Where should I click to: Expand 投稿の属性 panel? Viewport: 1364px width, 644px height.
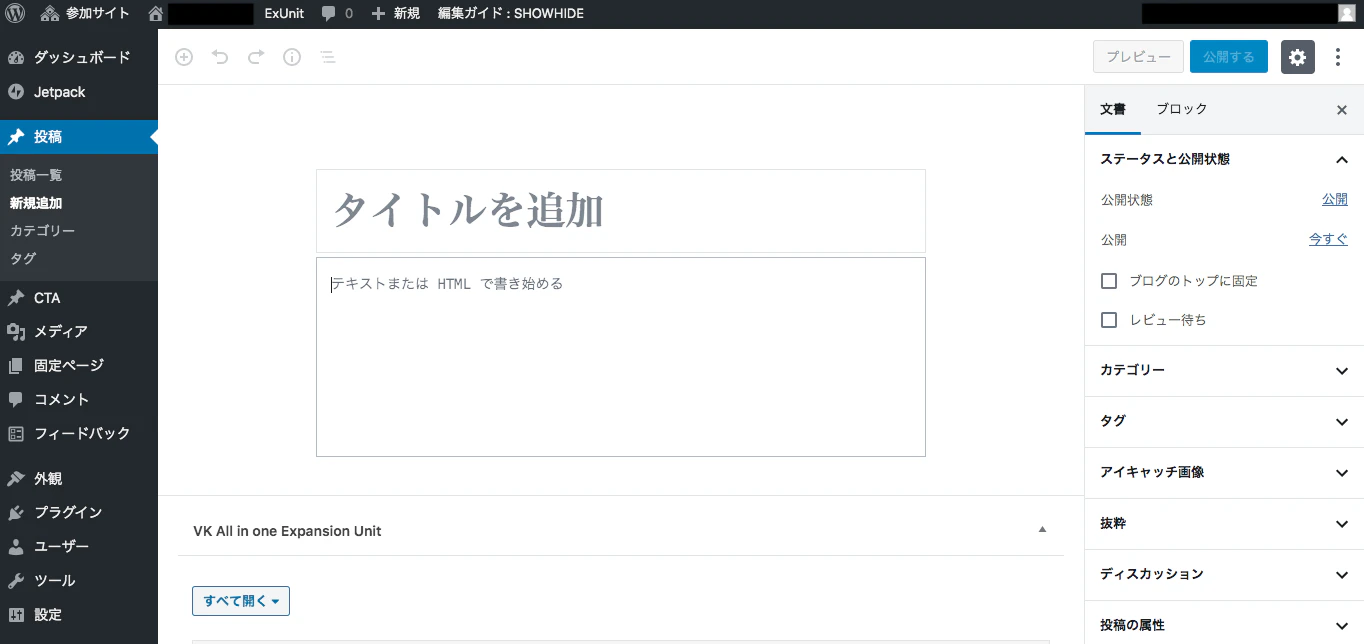(1224, 625)
